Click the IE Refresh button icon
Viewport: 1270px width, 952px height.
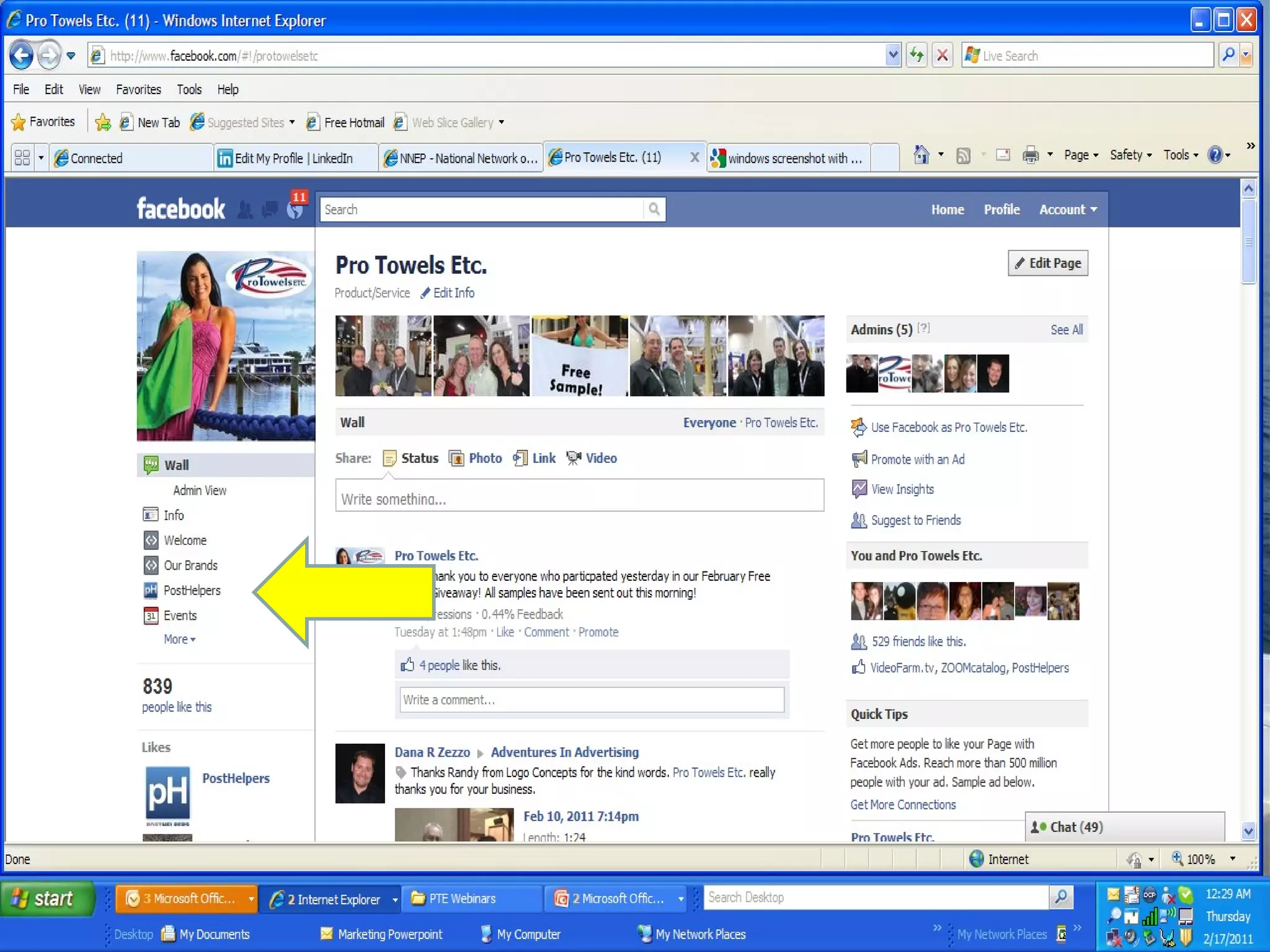tap(917, 56)
